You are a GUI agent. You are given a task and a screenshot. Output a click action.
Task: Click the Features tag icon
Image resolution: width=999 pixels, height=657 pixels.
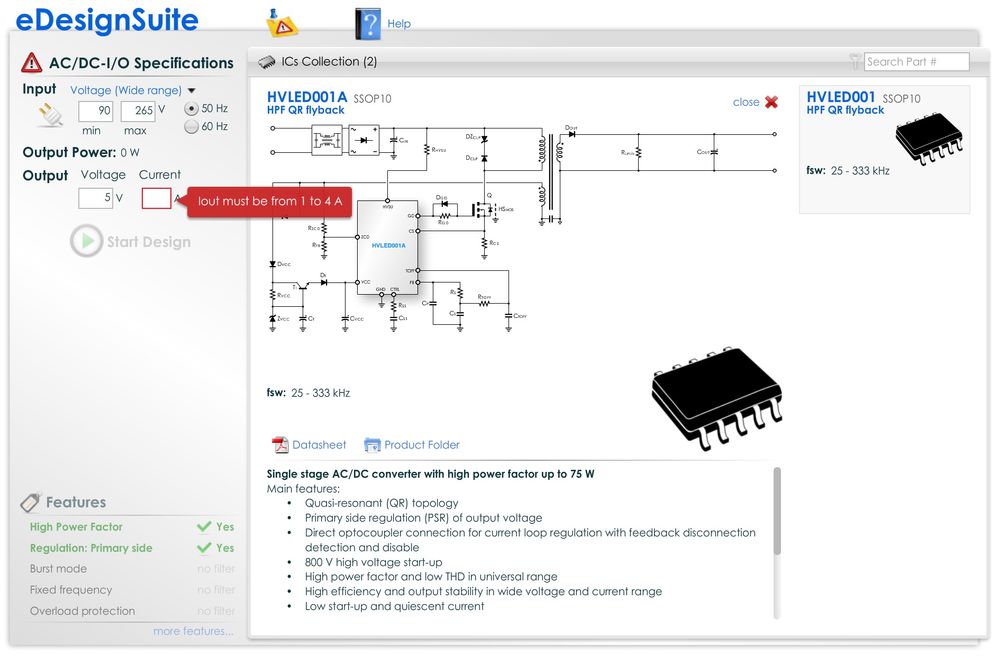coord(30,503)
